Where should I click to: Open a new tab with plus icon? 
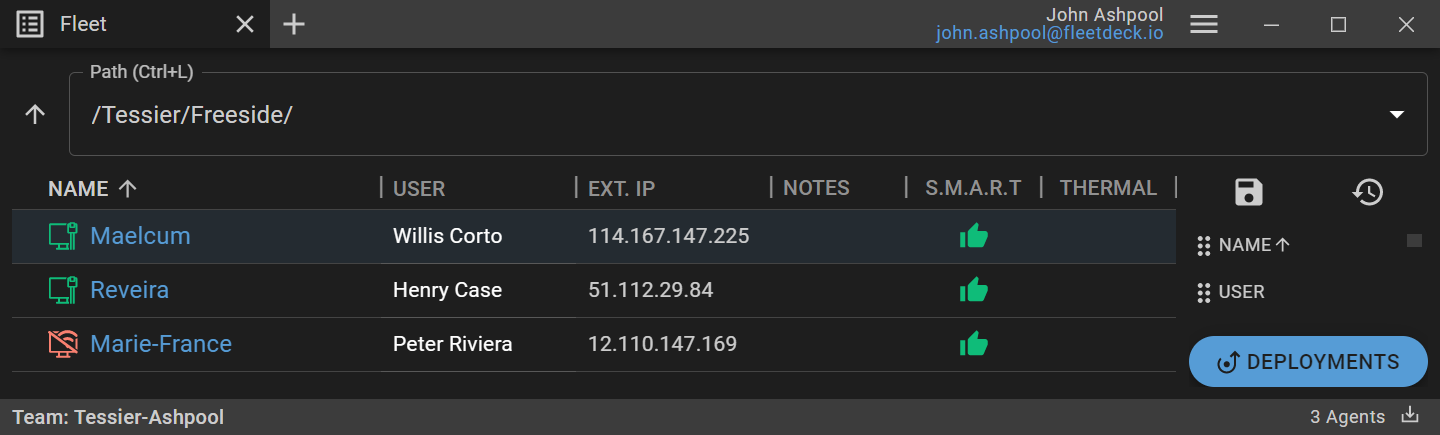click(293, 24)
